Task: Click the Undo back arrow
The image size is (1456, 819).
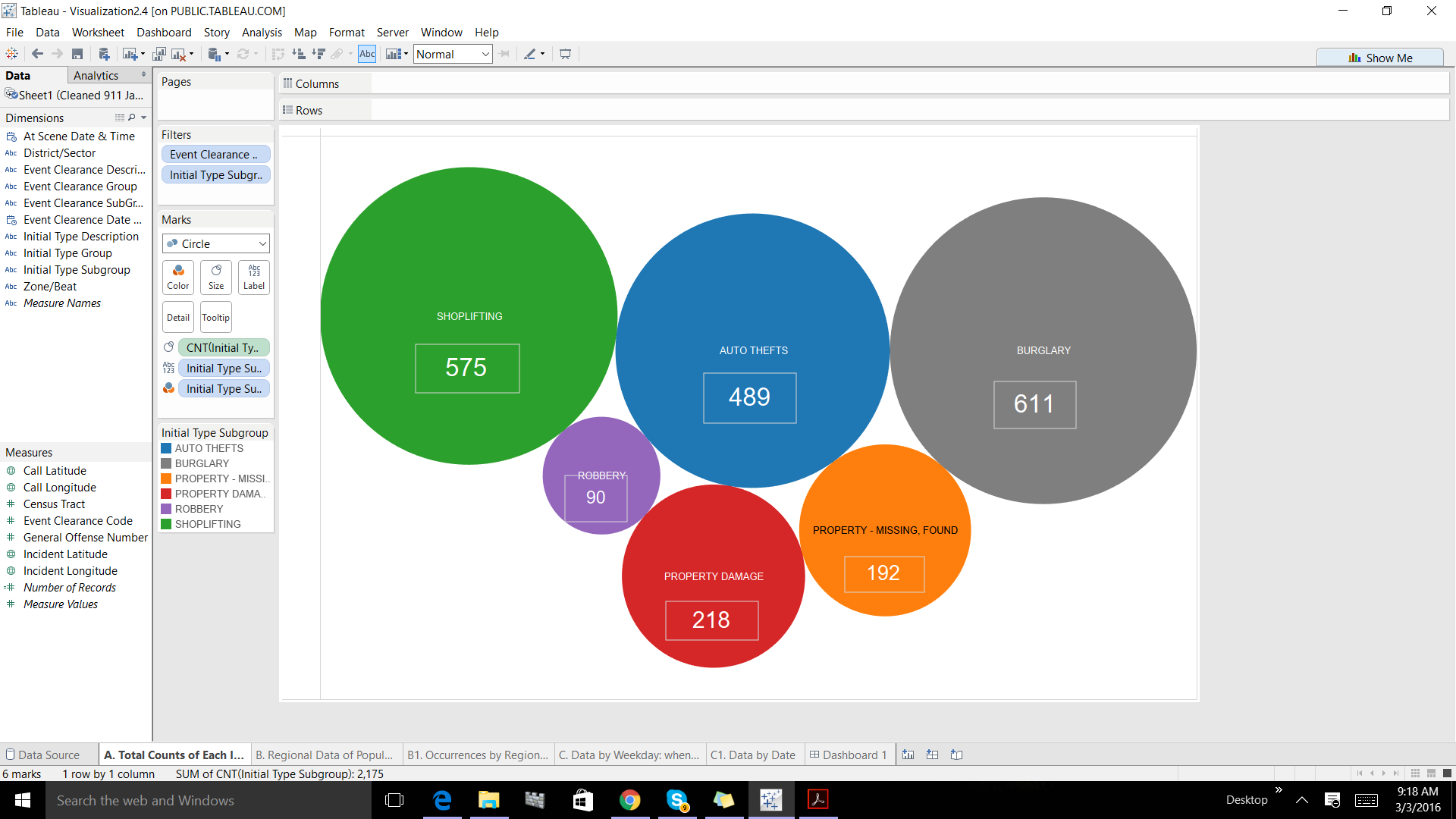Action: pos(37,54)
